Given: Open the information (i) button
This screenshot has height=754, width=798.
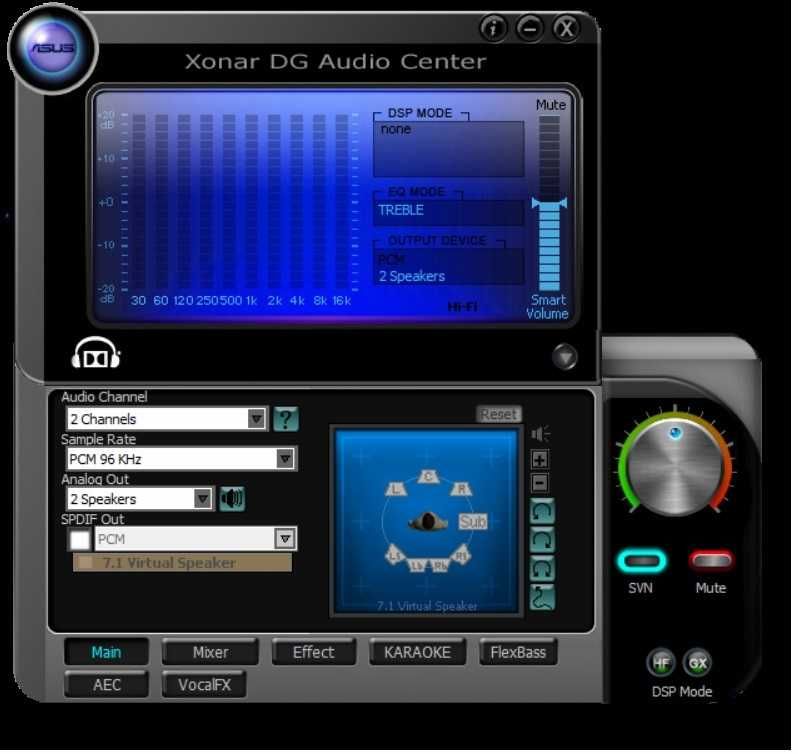Looking at the screenshot, I should pyautogui.click(x=495, y=28).
